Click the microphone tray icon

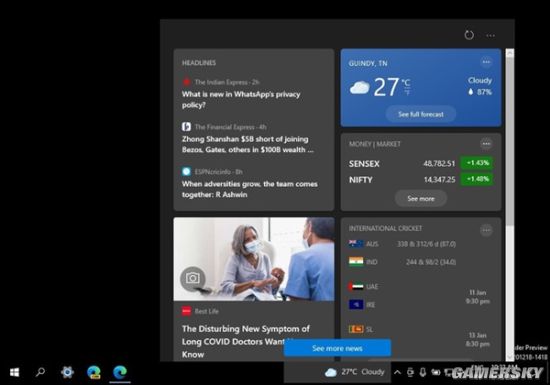(423, 372)
